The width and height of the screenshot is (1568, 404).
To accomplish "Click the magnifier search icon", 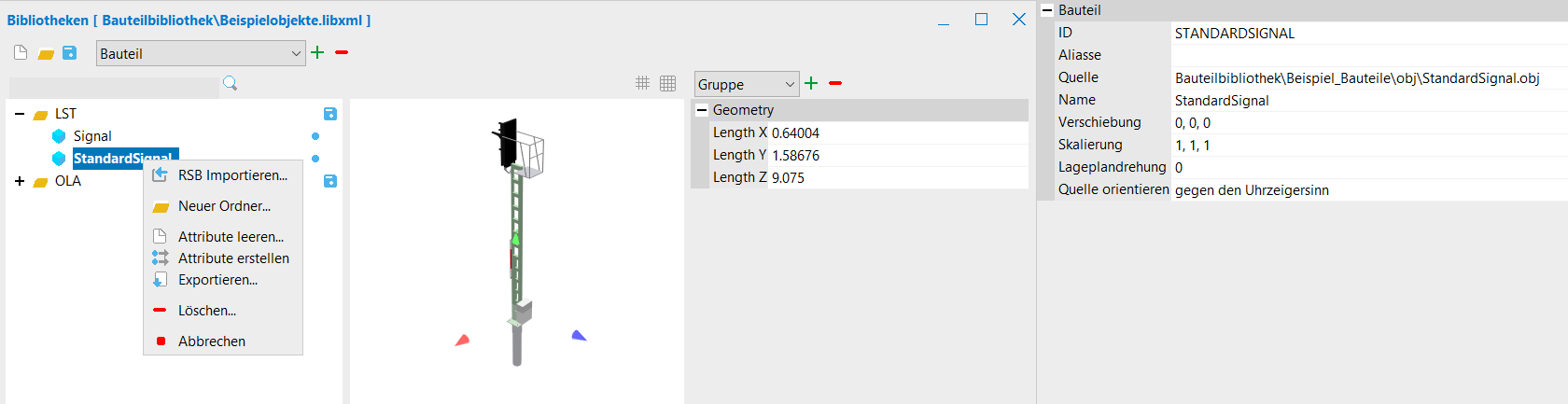I will click(x=230, y=84).
